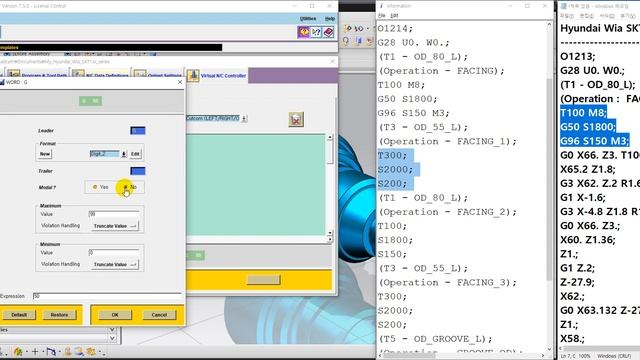
Task: Open Maximum Violation Handling Truncate Value menu
Action: [x=114, y=226]
